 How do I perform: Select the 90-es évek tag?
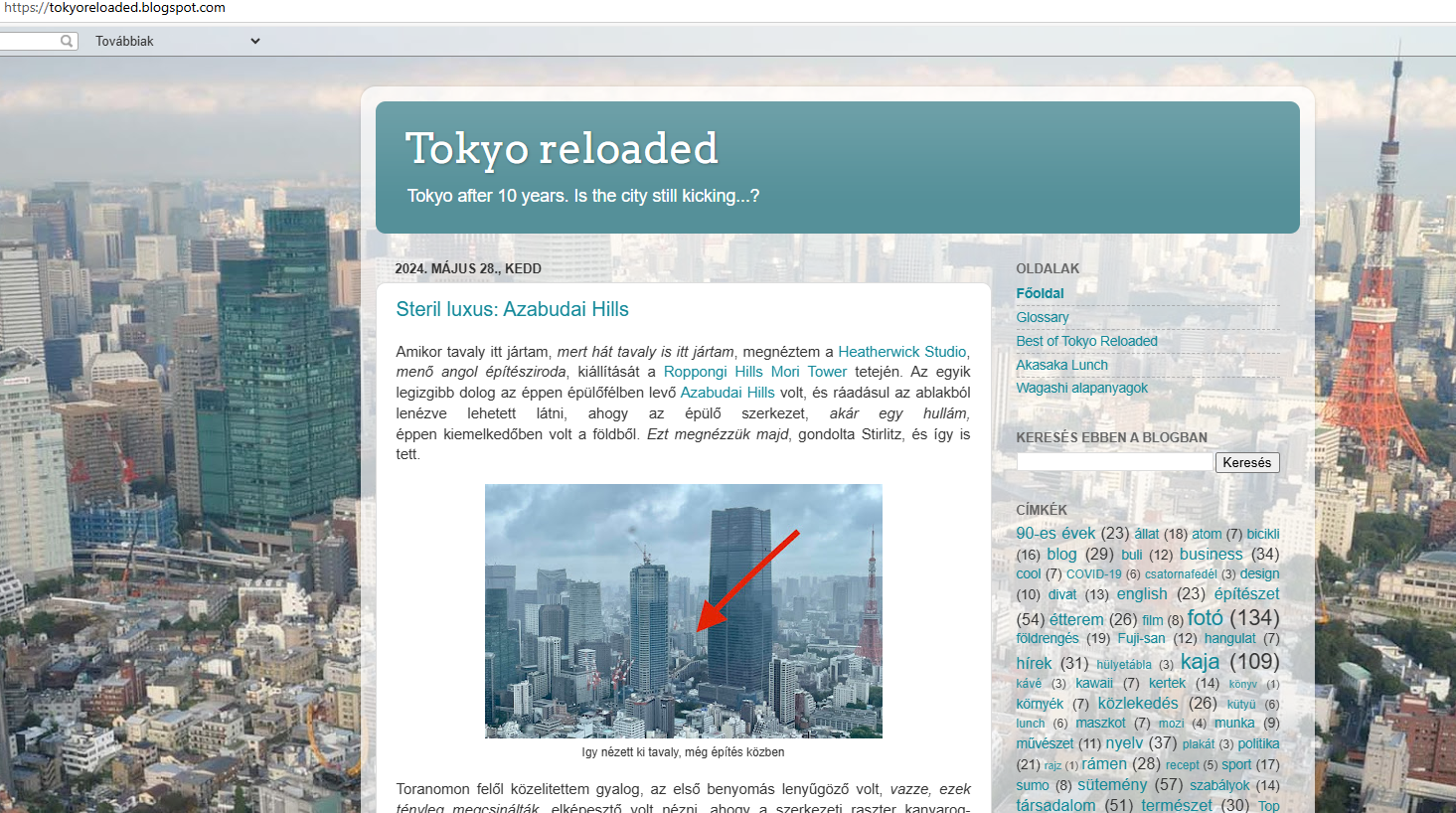coord(1055,534)
